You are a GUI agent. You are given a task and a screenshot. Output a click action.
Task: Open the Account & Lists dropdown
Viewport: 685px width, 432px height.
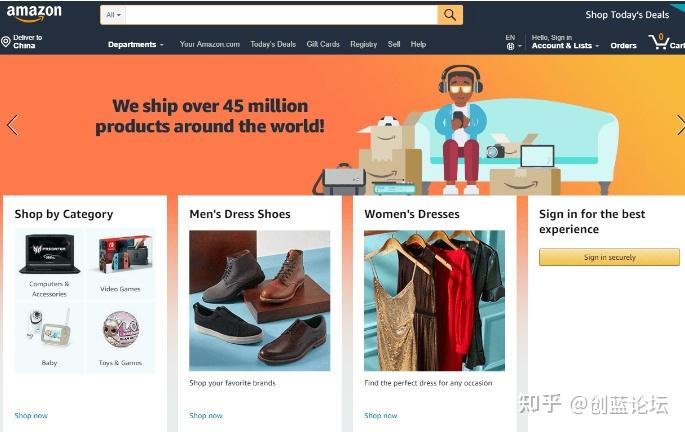[565, 45]
